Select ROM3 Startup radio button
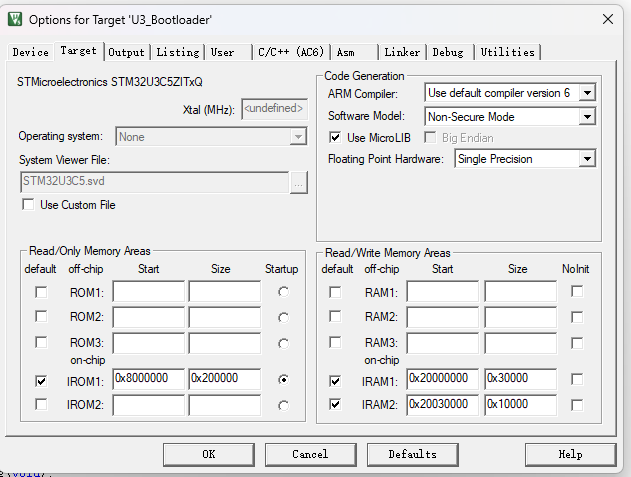Viewport: 631px width, 477px height. pyautogui.click(x=283, y=344)
